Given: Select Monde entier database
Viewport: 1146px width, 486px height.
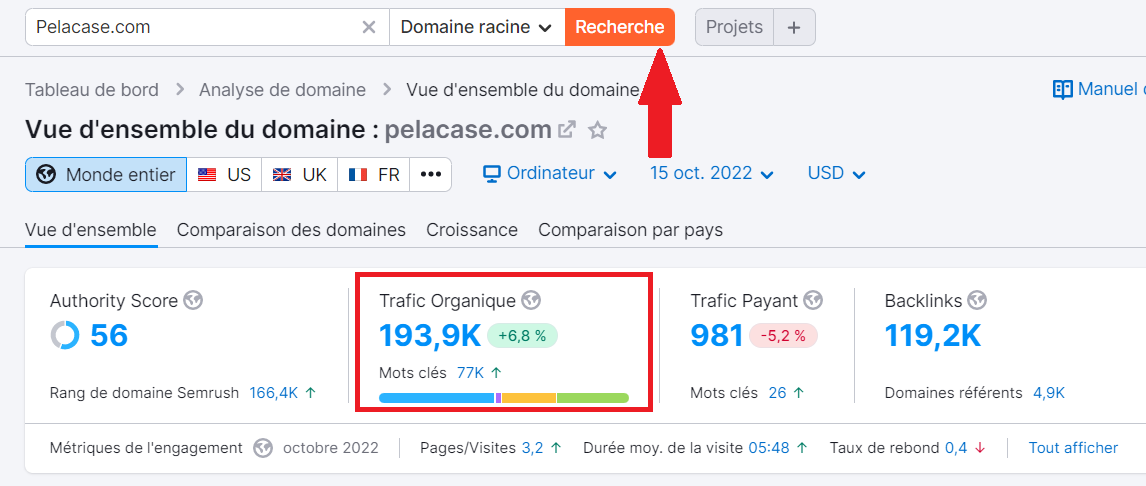Looking at the screenshot, I should (106, 175).
